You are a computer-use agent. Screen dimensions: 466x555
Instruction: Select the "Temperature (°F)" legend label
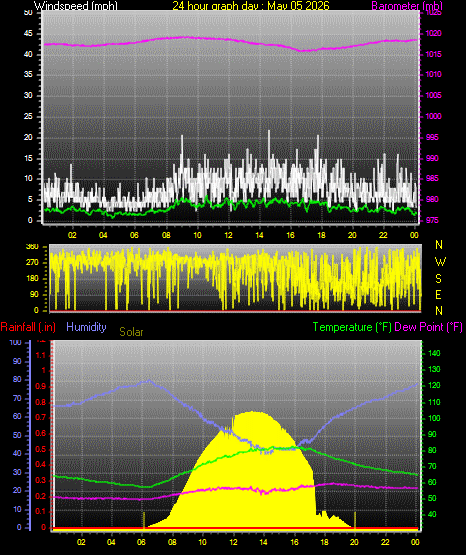coord(352,327)
